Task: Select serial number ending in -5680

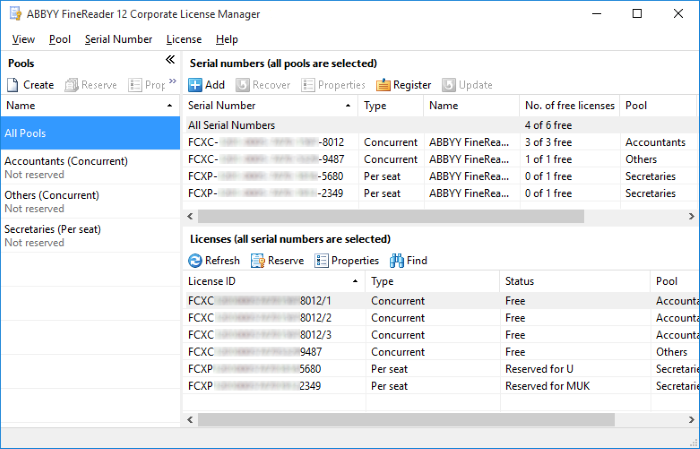Action: pos(440,176)
